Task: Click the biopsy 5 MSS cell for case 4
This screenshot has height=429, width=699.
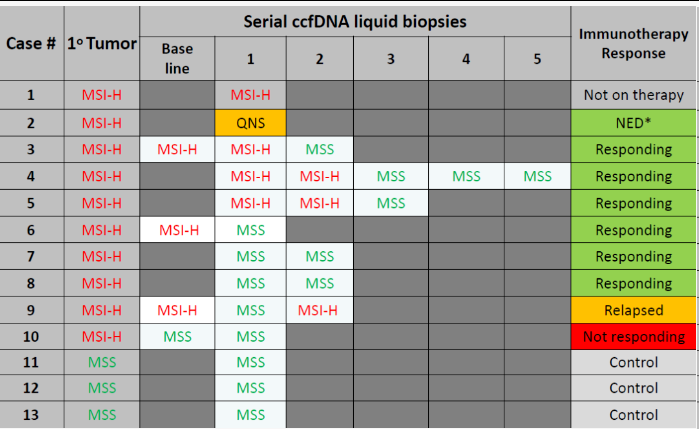Action: tap(537, 176)
